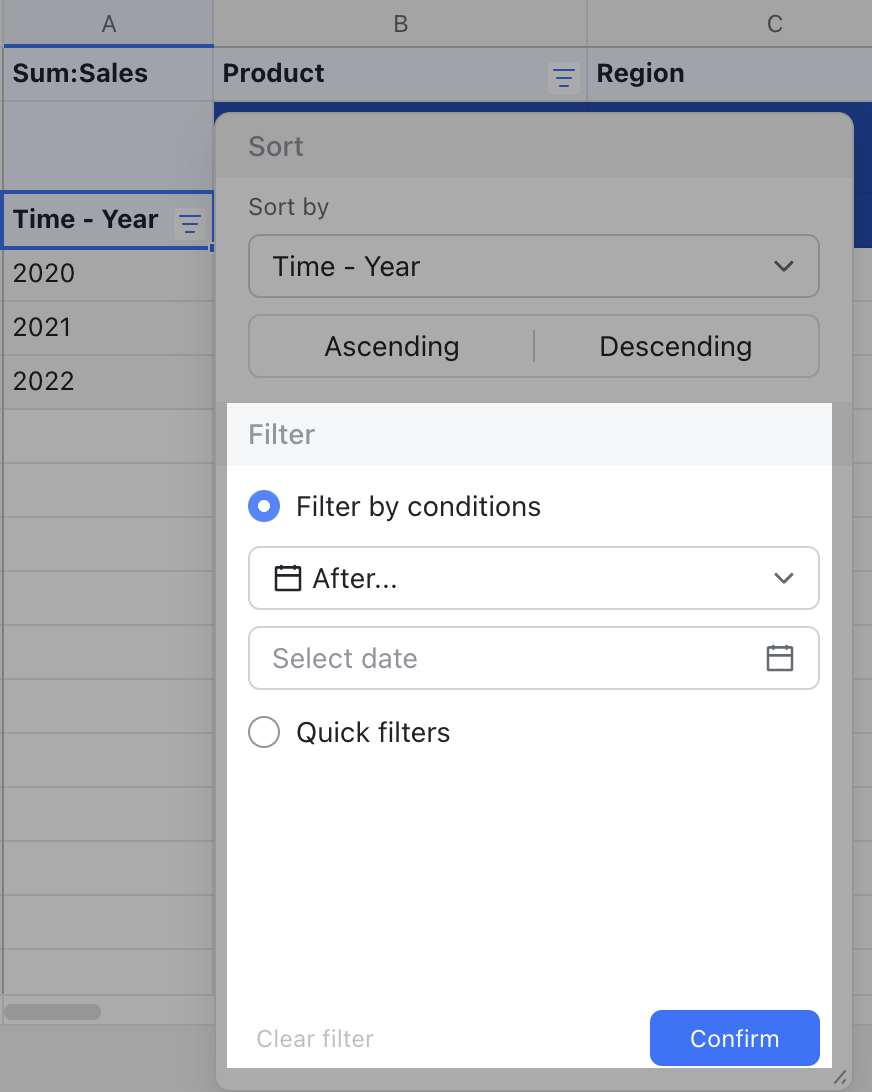Click the calendar icon in the After condition
Screen dimensions: 872x1092
[286, 578]
